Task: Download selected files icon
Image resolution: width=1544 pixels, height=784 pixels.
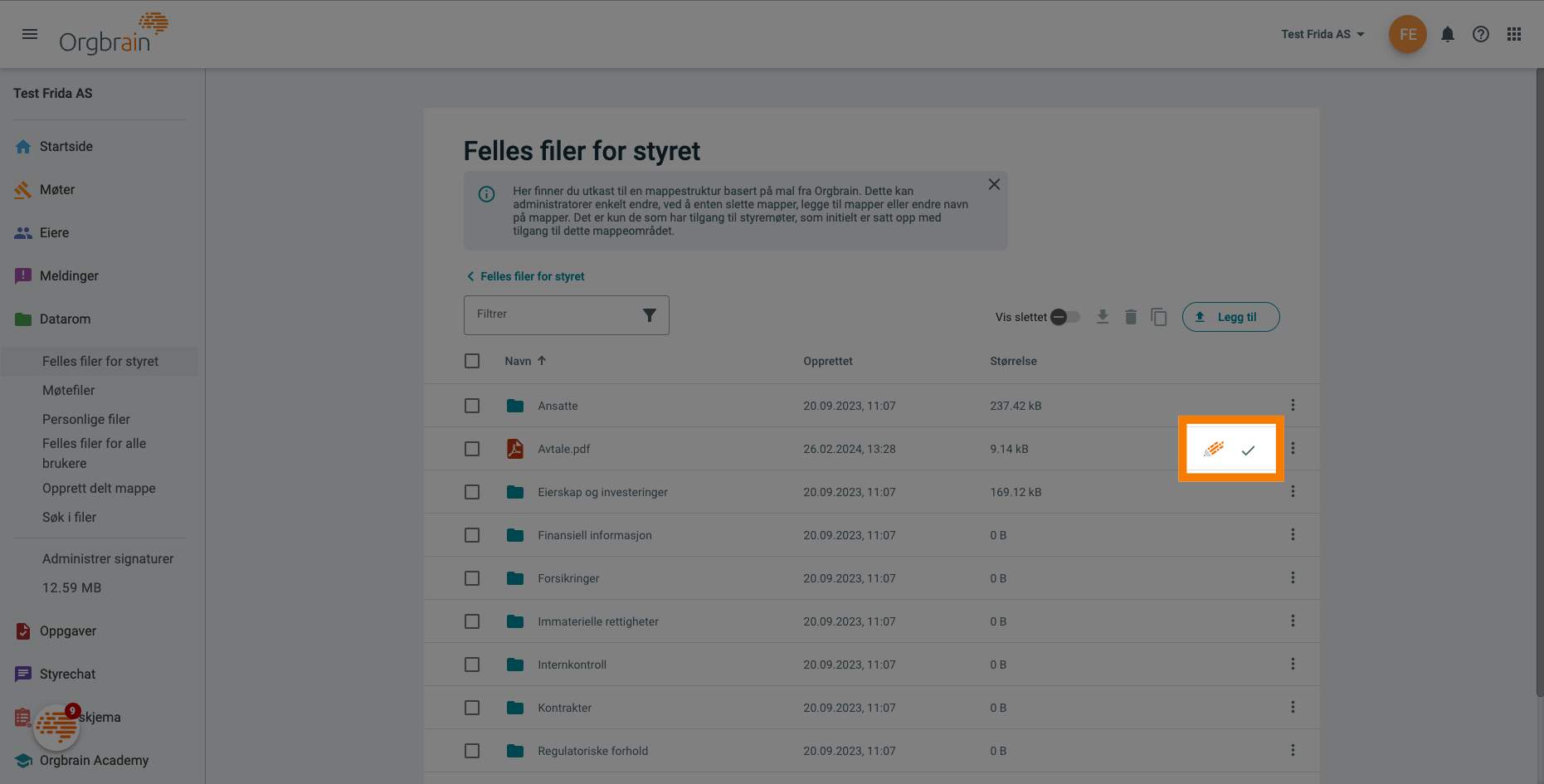Action: pyautogui.click(x=1102, y=317)
